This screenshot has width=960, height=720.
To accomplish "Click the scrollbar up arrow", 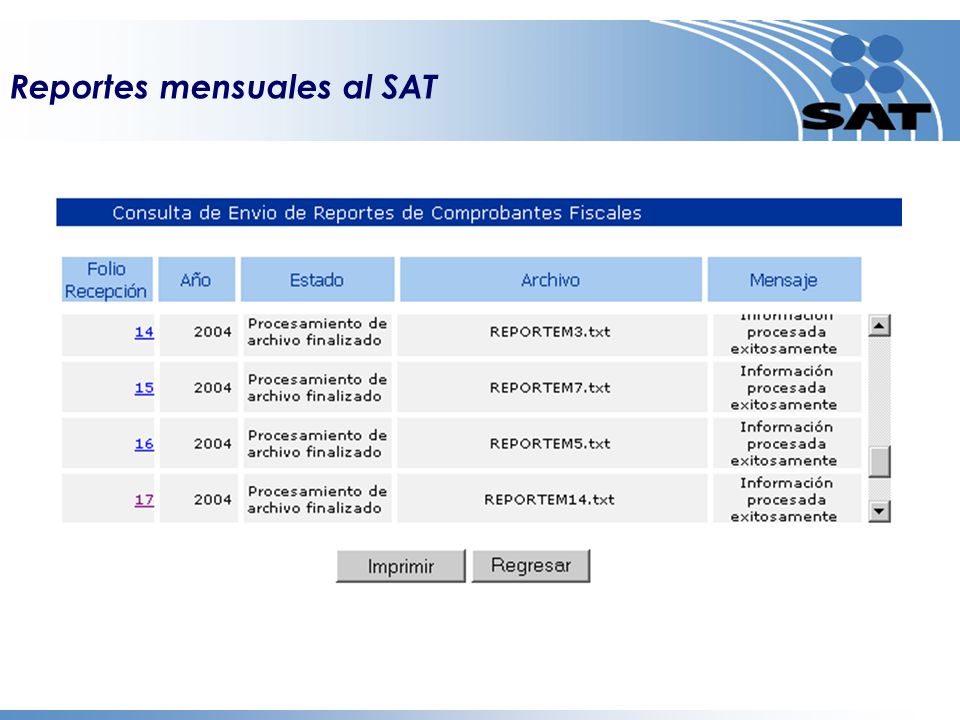I will [879, 326].
